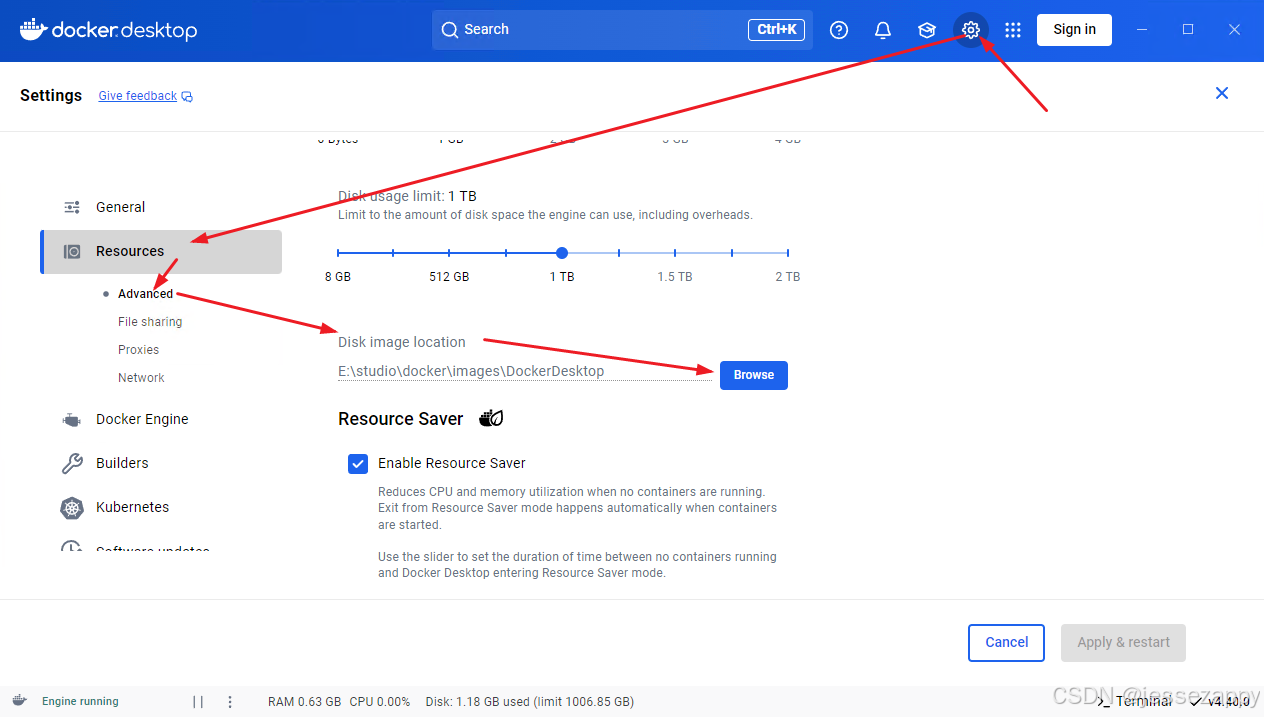This screenshot has height=717, width=1264.
Task: Click the Resource Saver heading
Action: coord(400,419)
